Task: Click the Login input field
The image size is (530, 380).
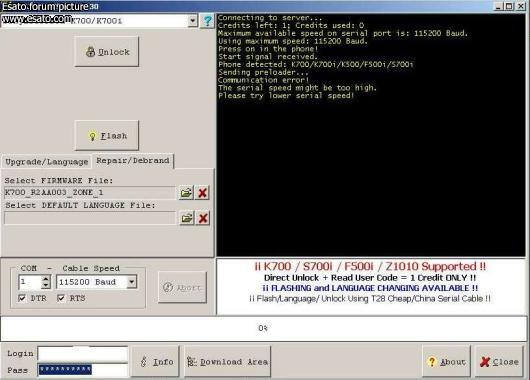Action: [83, 354]
